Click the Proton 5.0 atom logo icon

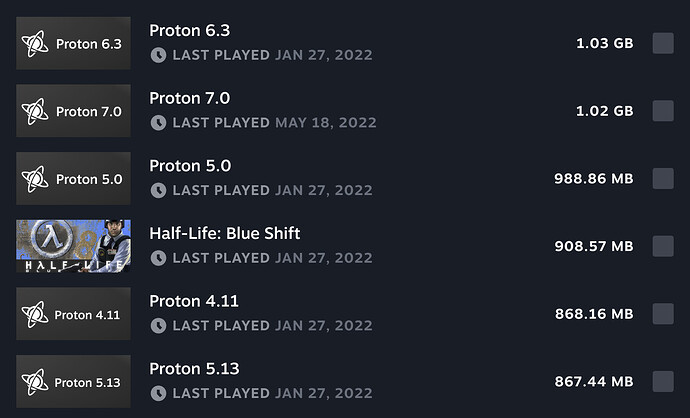click(x=35, y=179)
